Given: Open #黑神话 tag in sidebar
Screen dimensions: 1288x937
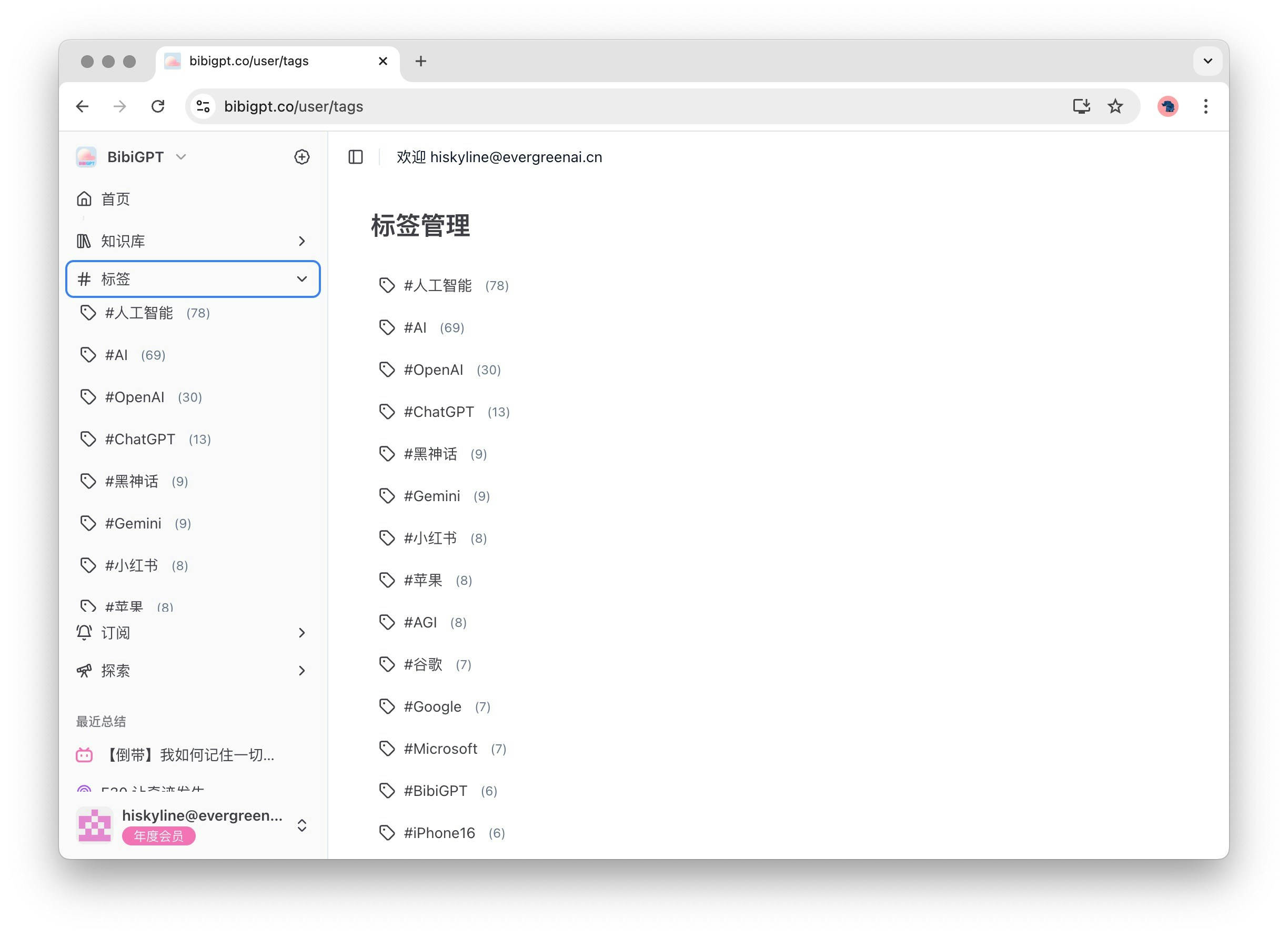Looking at the screenshot, I should pyautogui.click(x=131, y=481).
